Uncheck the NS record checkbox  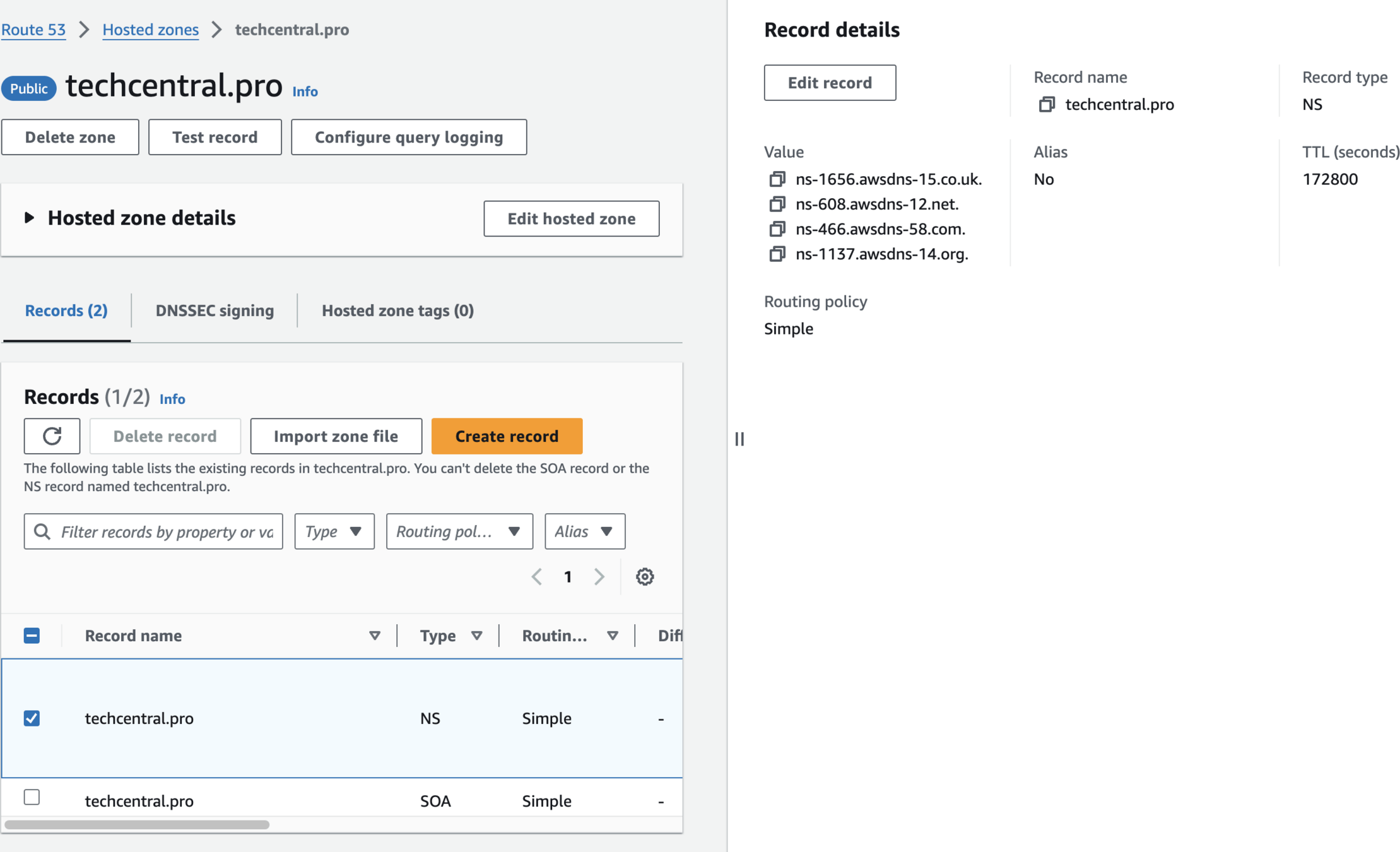tap(32, 718)
